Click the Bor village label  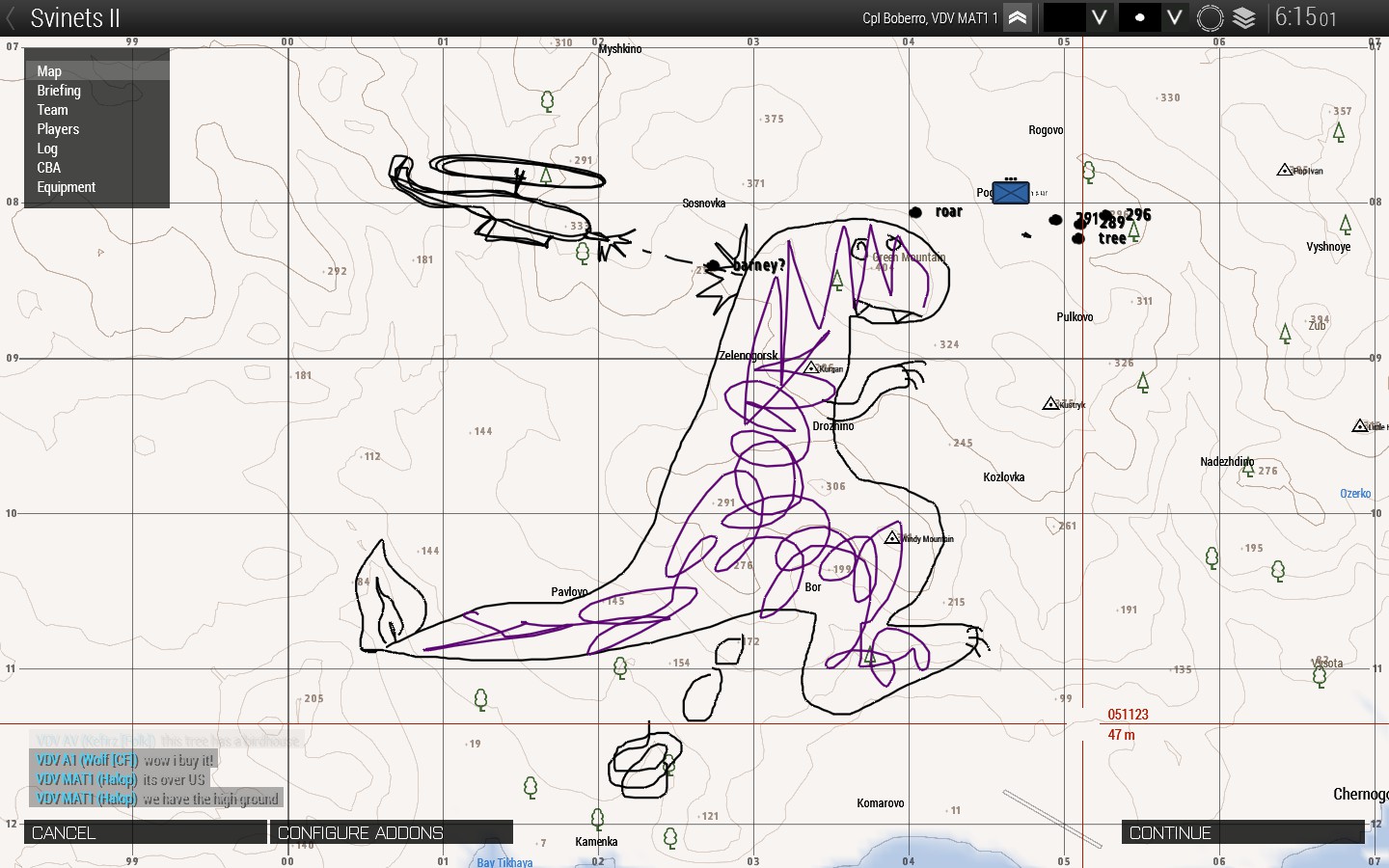point(813,587)
